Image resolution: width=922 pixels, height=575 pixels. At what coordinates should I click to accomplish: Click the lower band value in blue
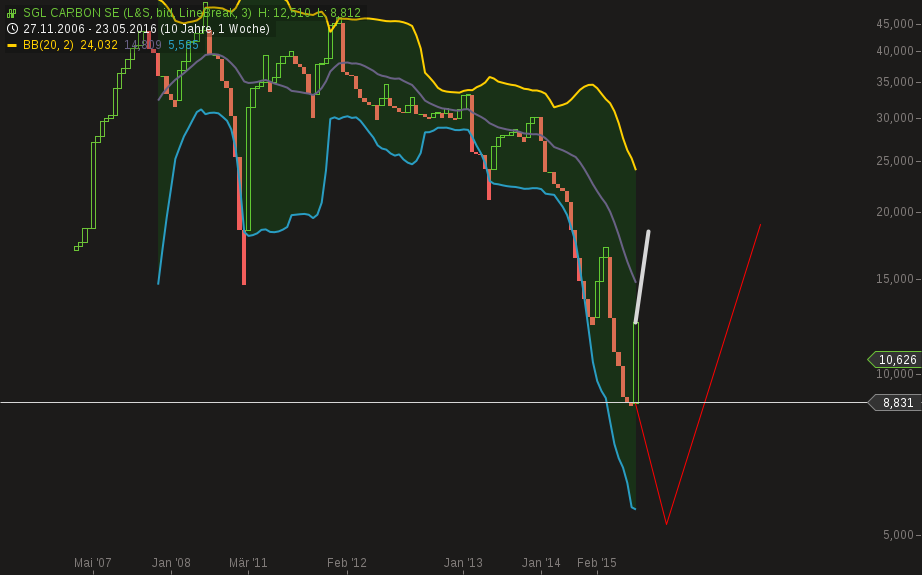pos(183,45)
